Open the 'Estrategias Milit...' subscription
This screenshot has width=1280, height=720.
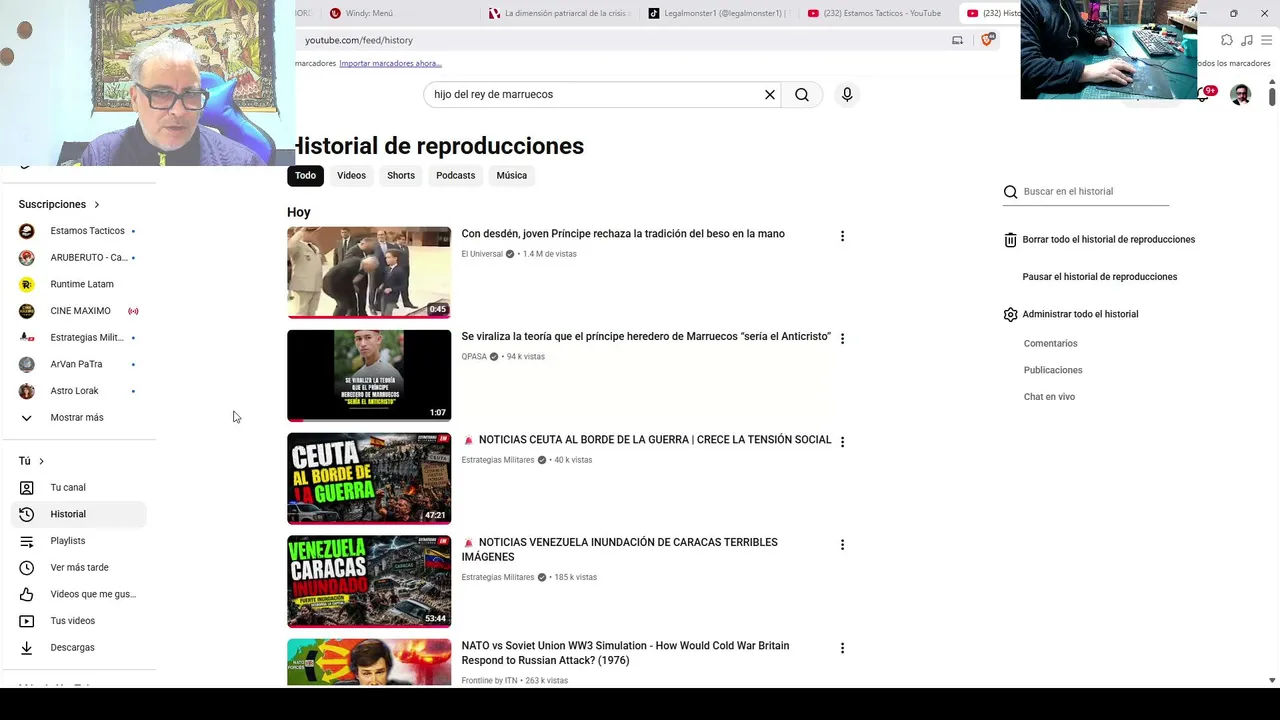coord(78,338)
